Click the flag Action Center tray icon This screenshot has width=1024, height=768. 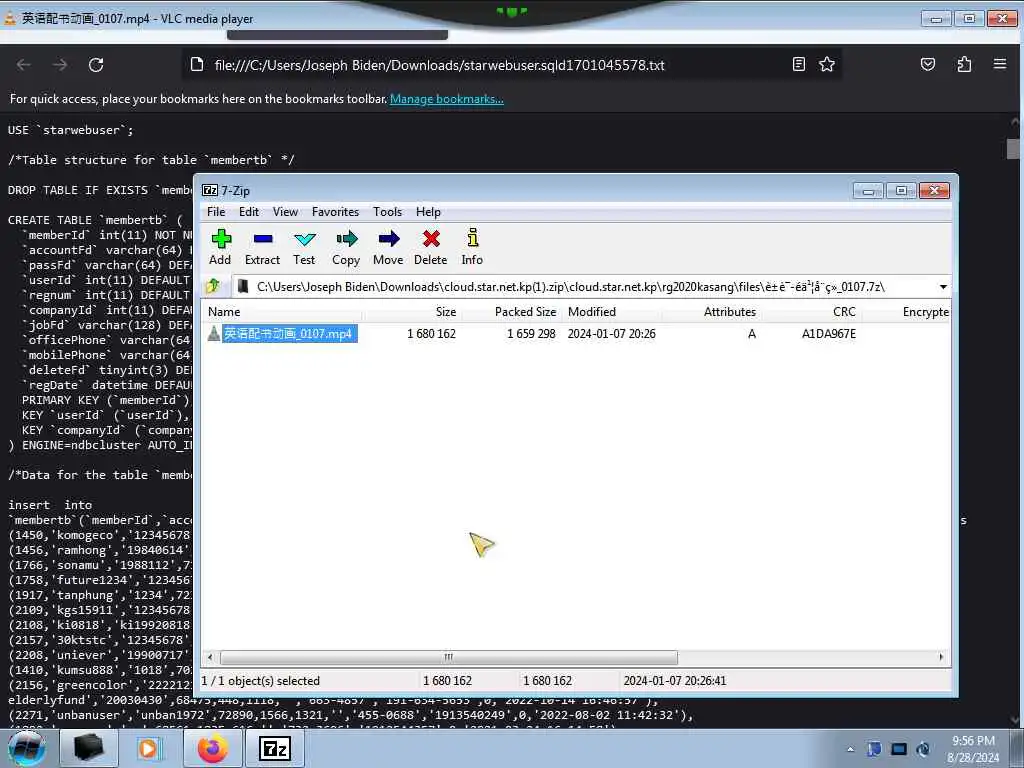[874, 749]
